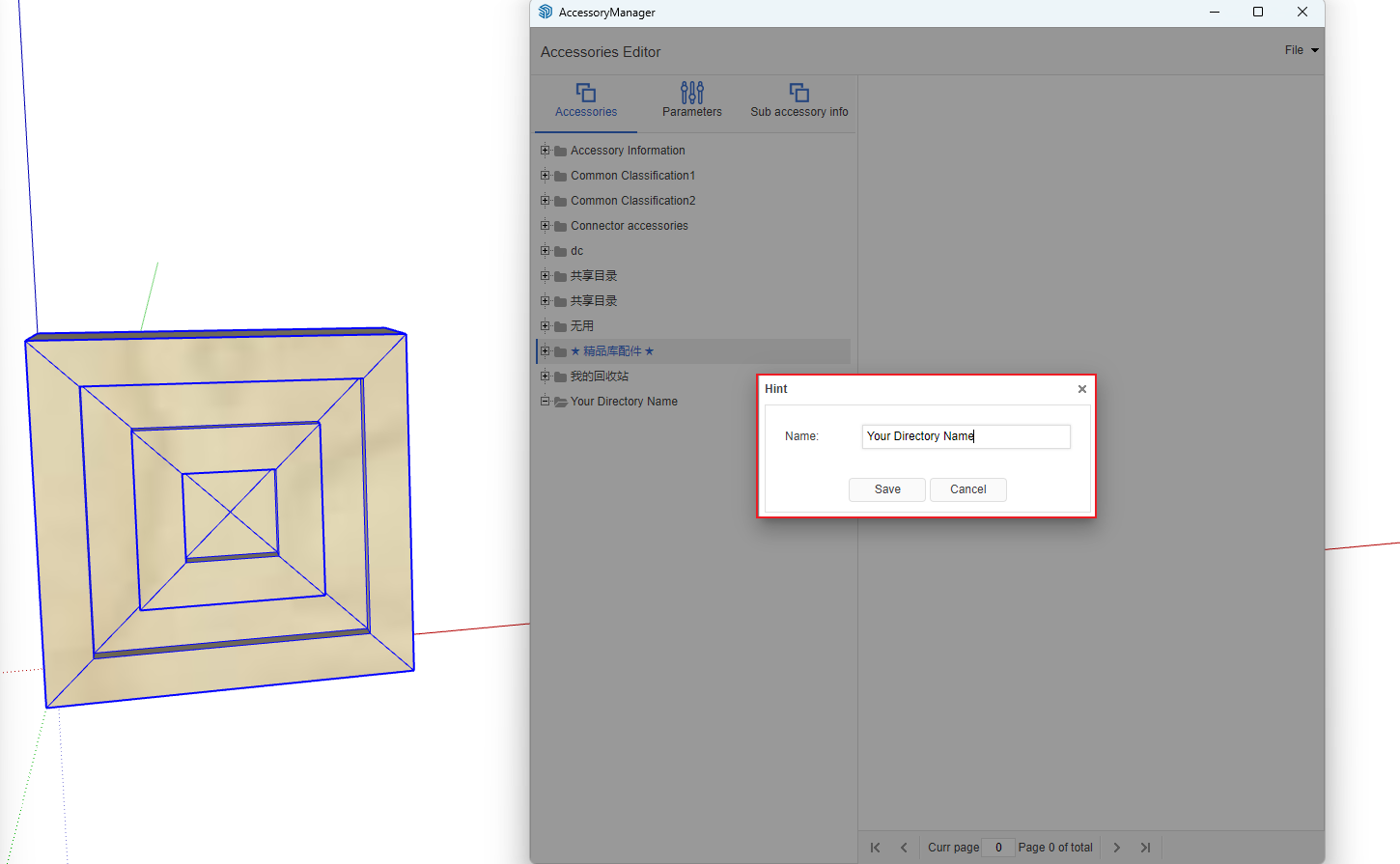Click the previous page arrow
The height and width of the screenshot is (864, 1400).
point(904,848)
